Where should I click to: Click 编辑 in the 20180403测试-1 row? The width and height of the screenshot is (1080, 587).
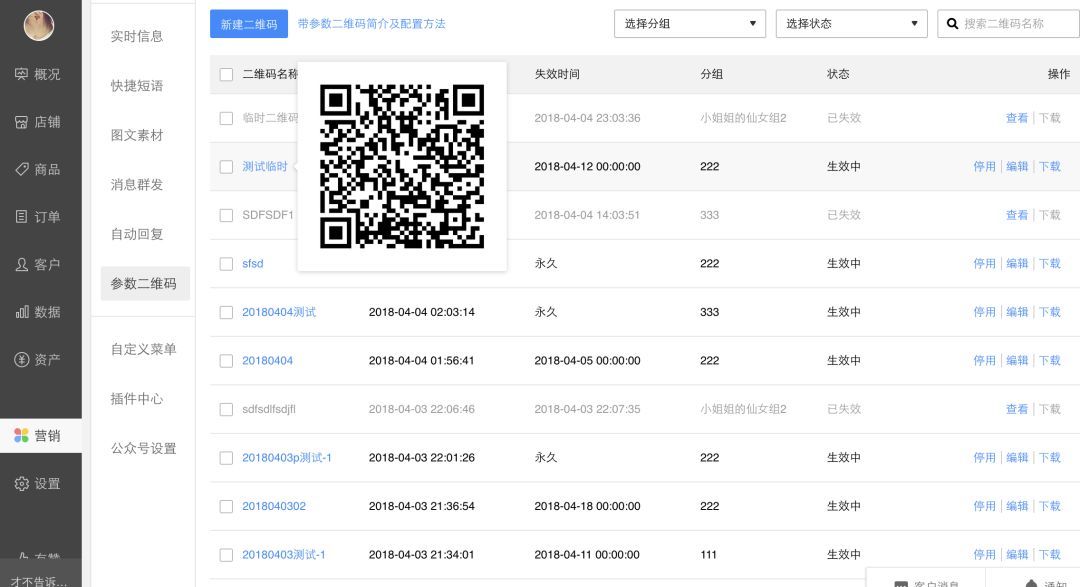[x=1017, y=555]
